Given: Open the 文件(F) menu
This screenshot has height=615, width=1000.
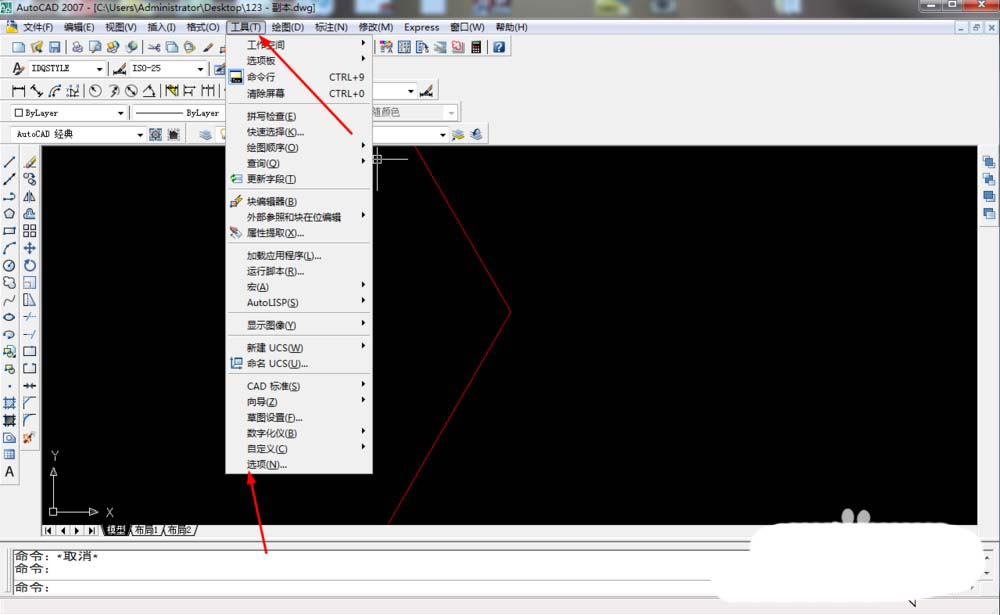Looking at the screenshot, I should (38, 27).
